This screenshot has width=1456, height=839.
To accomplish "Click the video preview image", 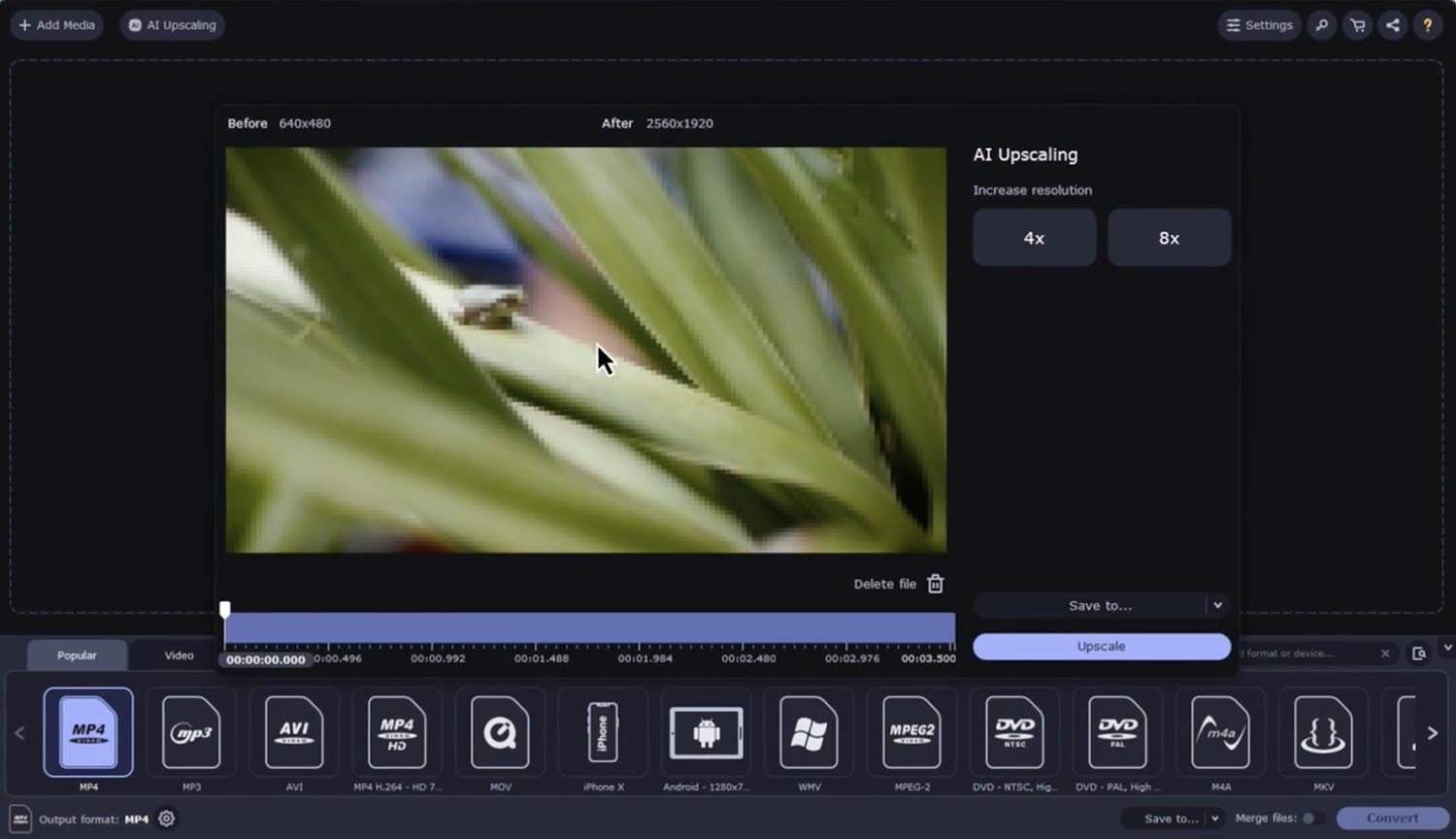I will [585, 350].
